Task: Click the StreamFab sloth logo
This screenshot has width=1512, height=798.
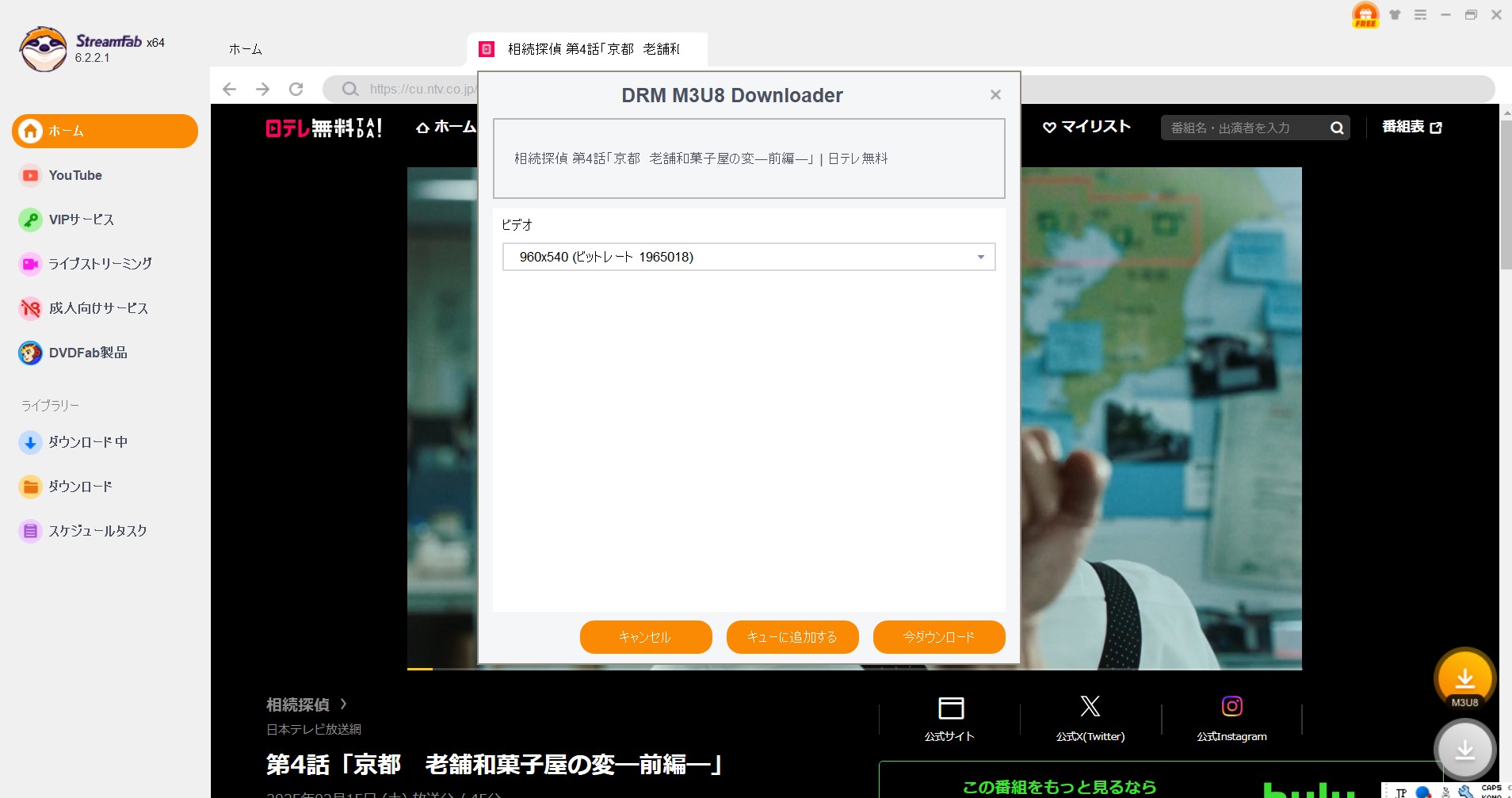Action: [x=43, y=49]
